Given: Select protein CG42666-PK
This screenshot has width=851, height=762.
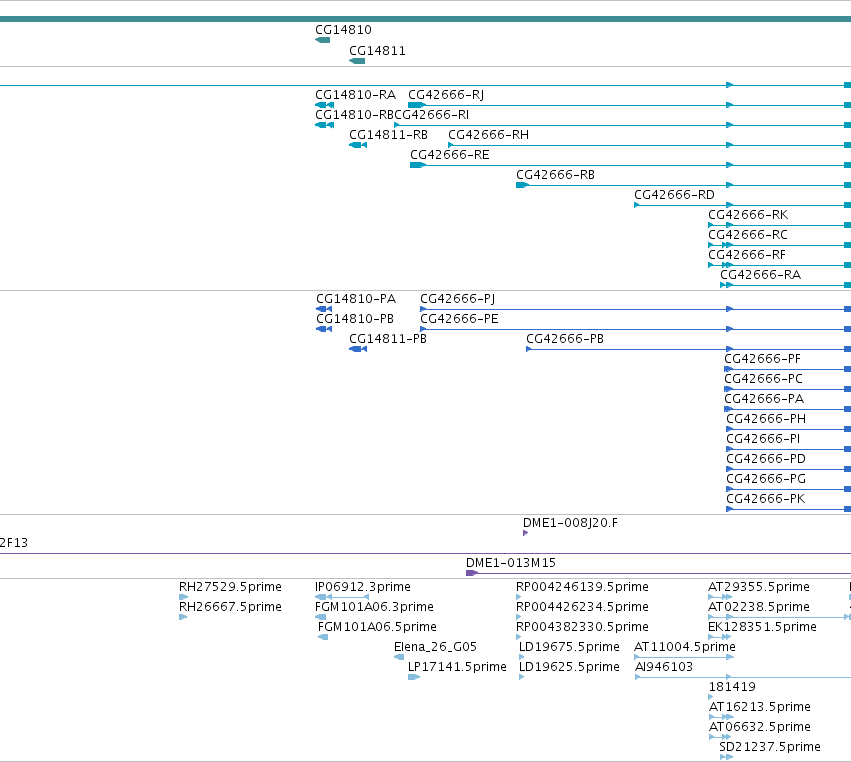Looking at the screenshot, I should [x=766, y=499].
